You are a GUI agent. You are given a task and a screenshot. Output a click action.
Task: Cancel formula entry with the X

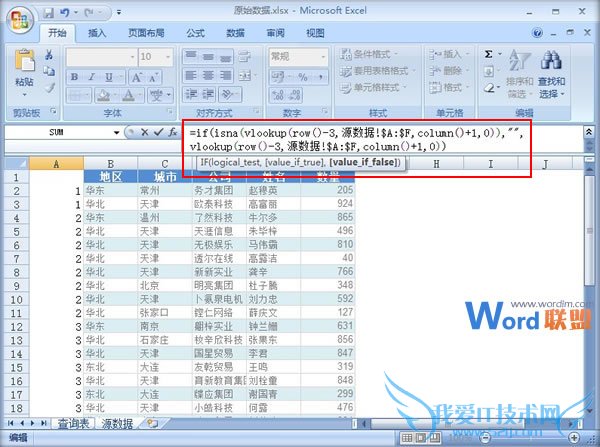coord(144,132)
